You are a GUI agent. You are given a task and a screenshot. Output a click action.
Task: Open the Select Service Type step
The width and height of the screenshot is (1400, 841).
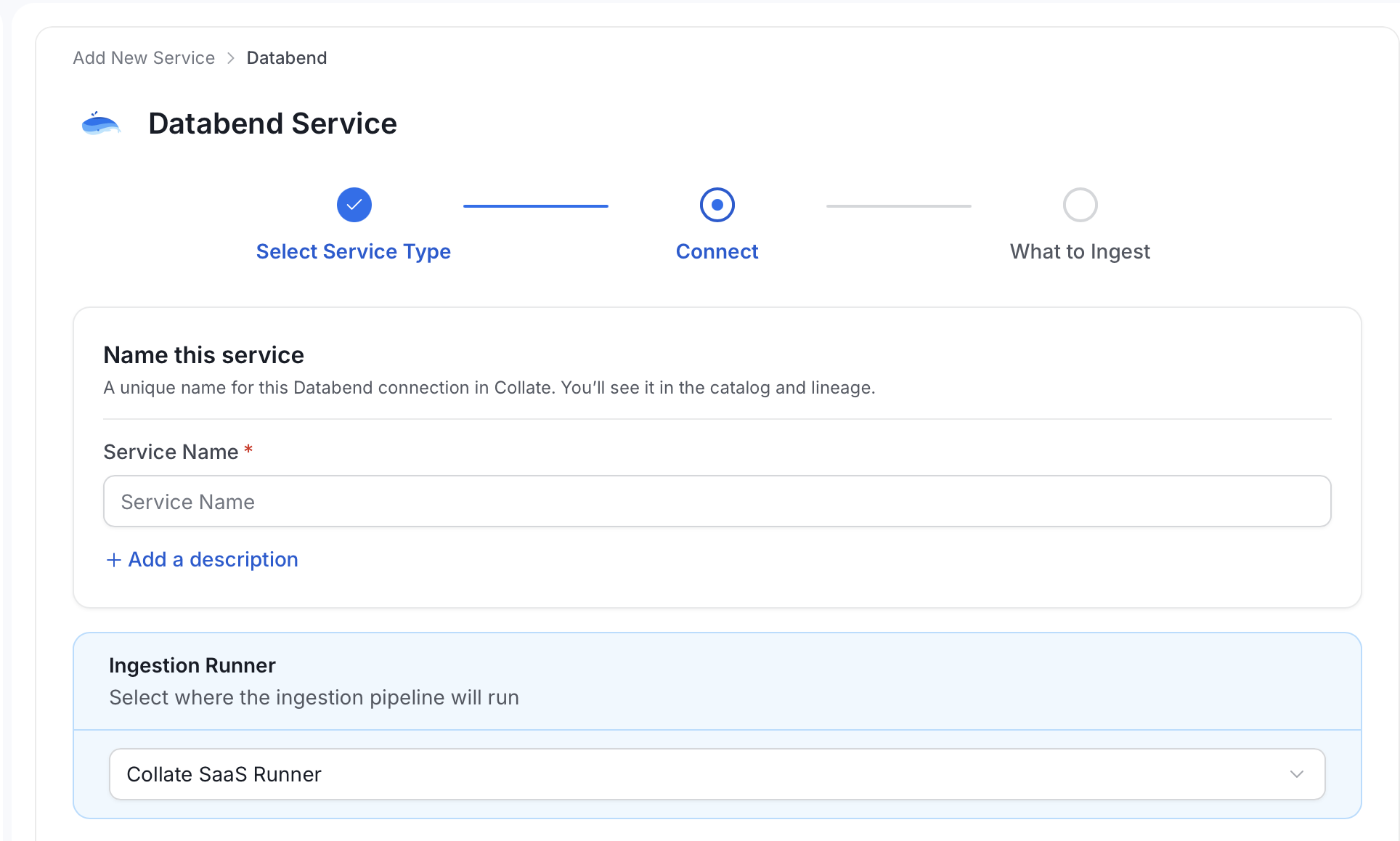click(354, 251)
